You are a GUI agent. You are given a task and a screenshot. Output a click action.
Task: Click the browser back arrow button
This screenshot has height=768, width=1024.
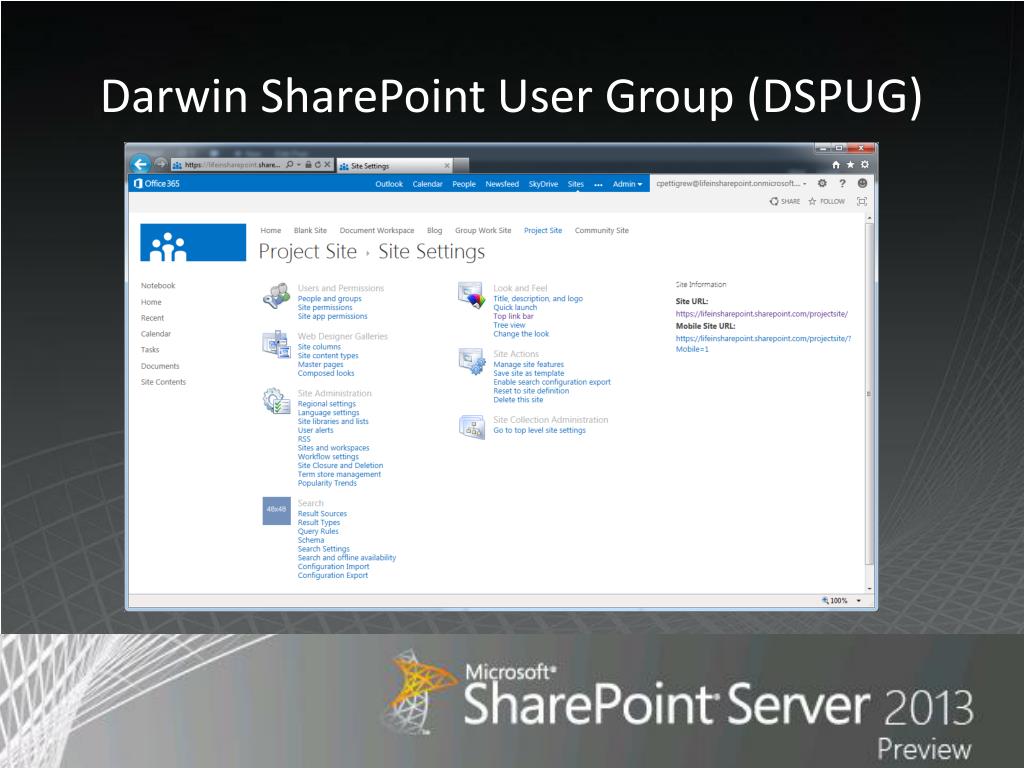point(140,164)
